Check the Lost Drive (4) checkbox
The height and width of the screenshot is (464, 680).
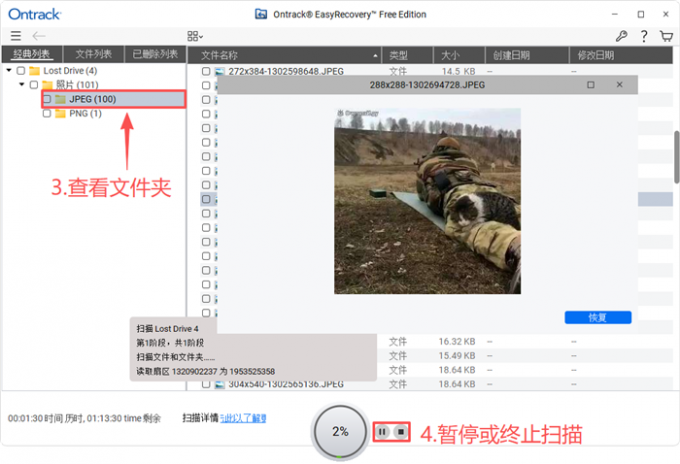pos(21,71)
